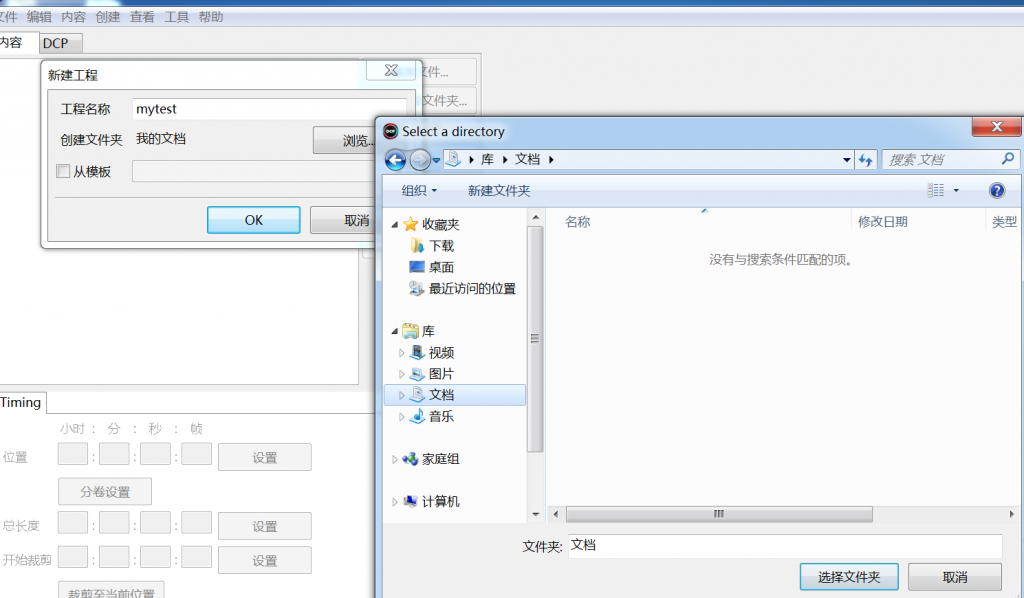Refresh the current folder view
The image size is (1024, 598).
[866, 159]
